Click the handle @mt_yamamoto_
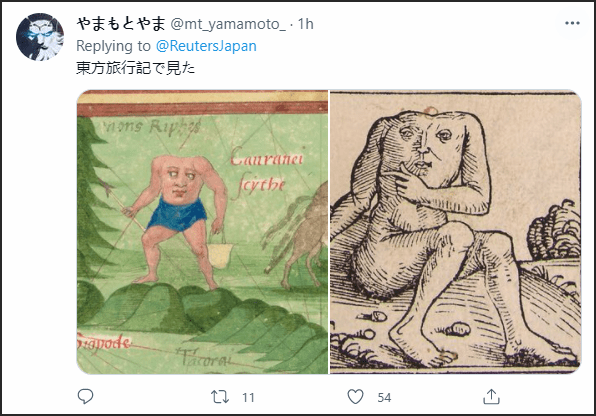Image resolution: width=596 pixels, height=416 pixels. coord(228,24)
